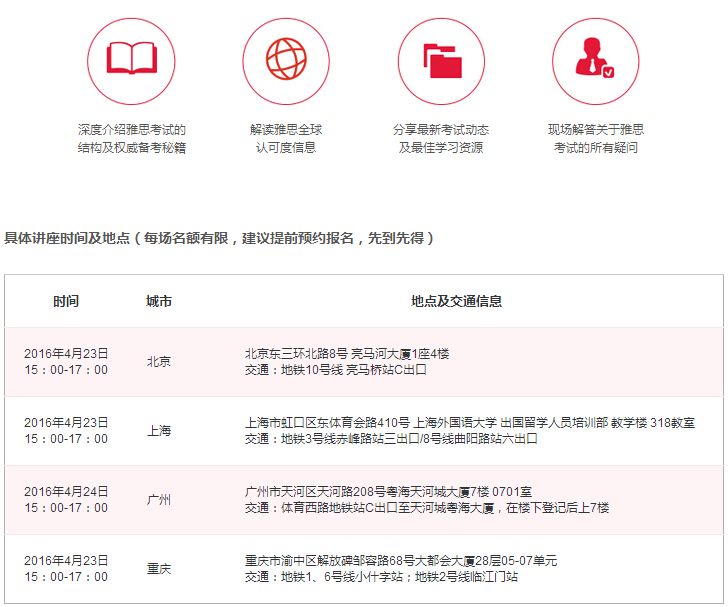Click the text 解读雅思全球 认可度信息

pyautogui.click(x=286, y=138)
